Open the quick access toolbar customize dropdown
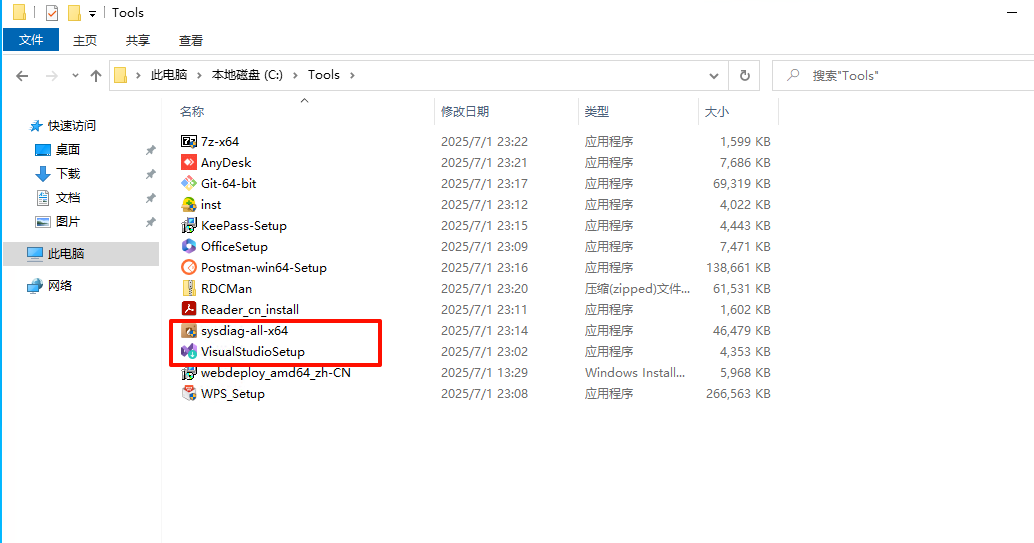The height and width of the screenshot is (543, 1034). coord(92,13)
